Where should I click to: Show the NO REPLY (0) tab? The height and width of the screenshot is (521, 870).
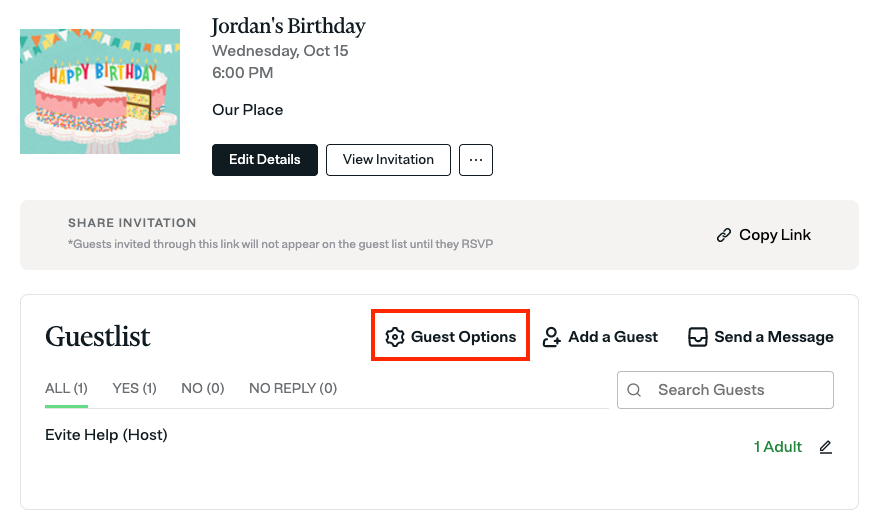[x=293, y=388]
